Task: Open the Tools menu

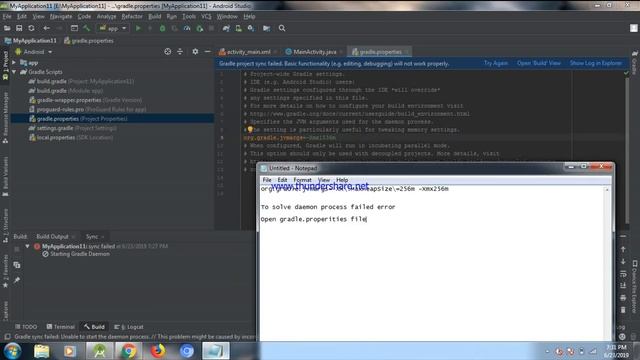Action: click(189, 16)
